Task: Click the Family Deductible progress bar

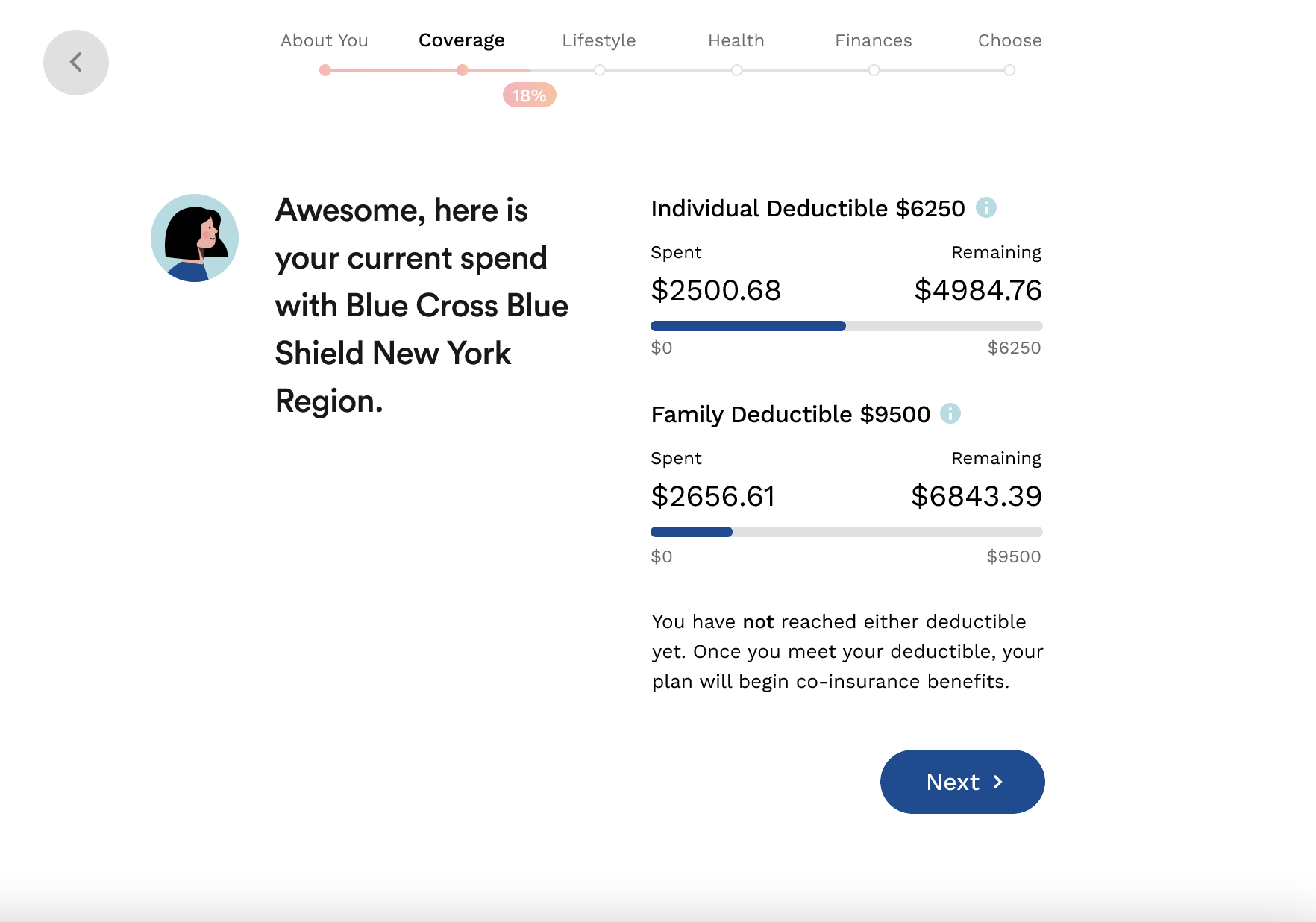Action: [846, 532]
